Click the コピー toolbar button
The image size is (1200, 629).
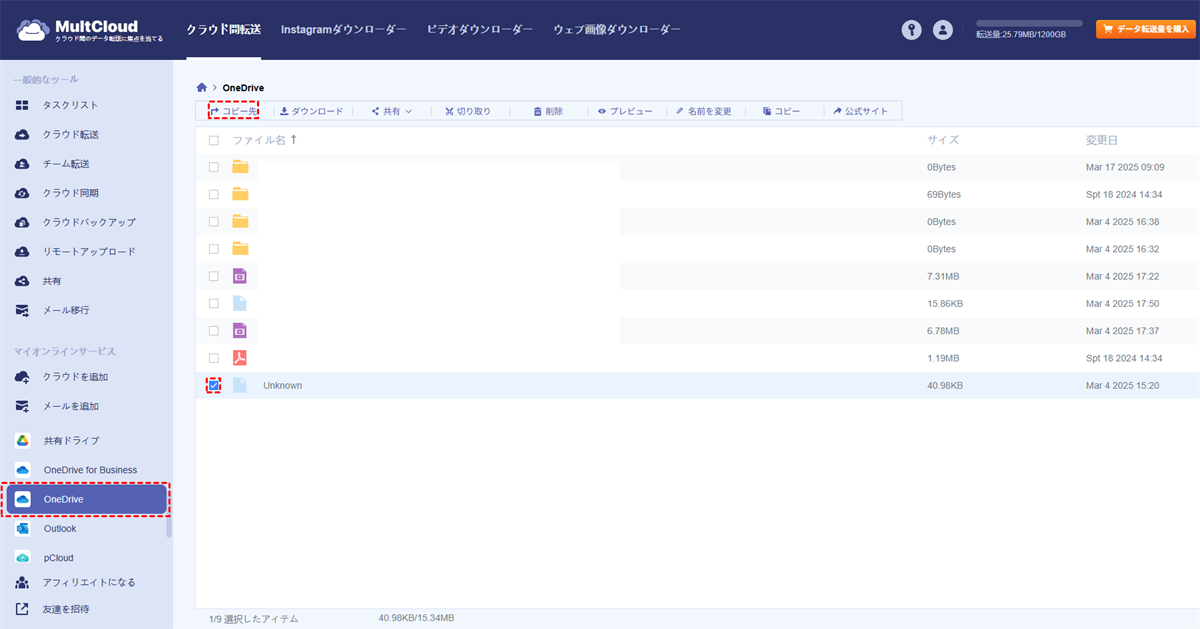pos(781,111)
